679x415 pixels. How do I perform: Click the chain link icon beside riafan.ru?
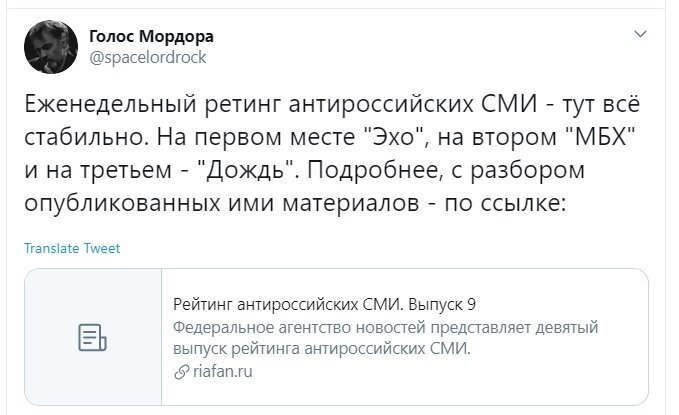coord(181,372)
